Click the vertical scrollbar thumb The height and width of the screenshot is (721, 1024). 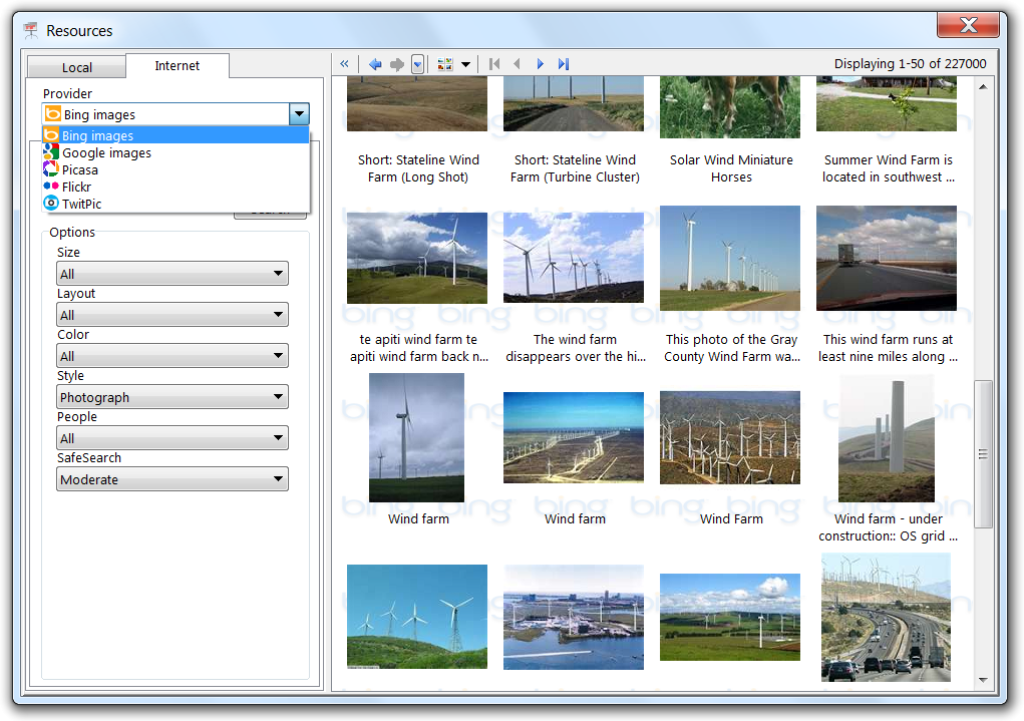(x=983, y=454)
